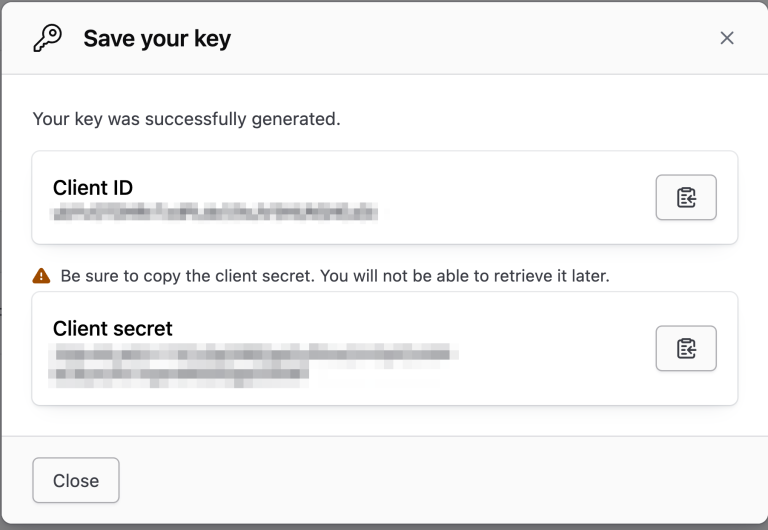Dismiss dialog with the X icon
768x530 pixels.
(x=727, y=38)
